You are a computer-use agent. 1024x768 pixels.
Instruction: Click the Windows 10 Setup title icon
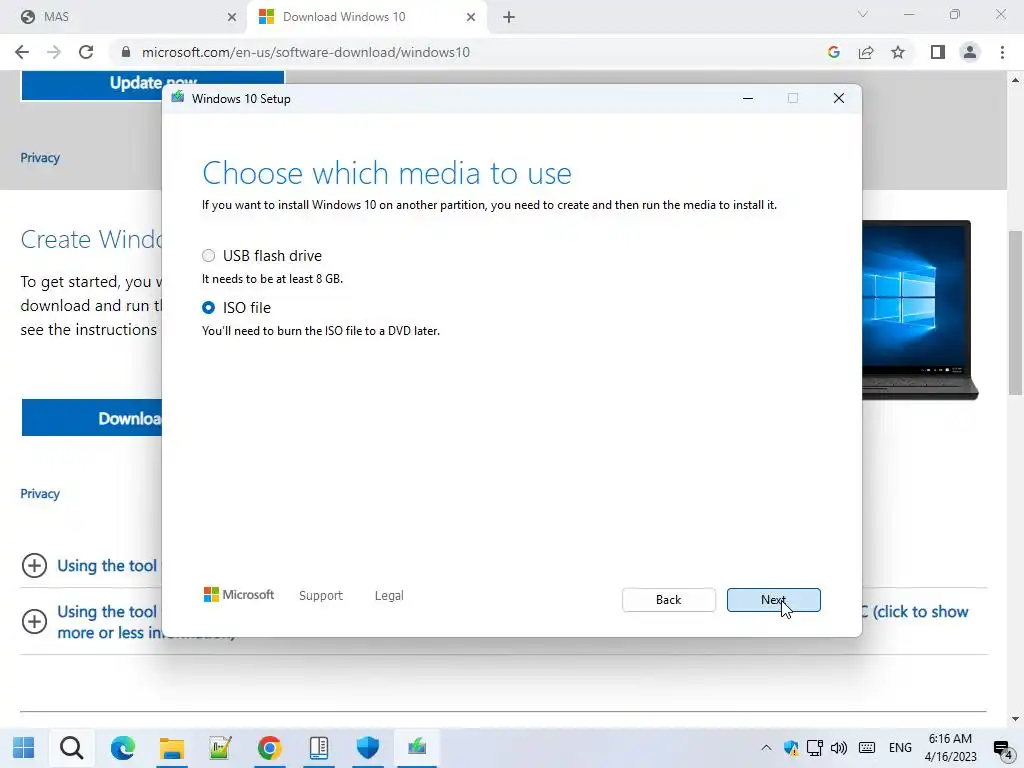coord(178,98)
